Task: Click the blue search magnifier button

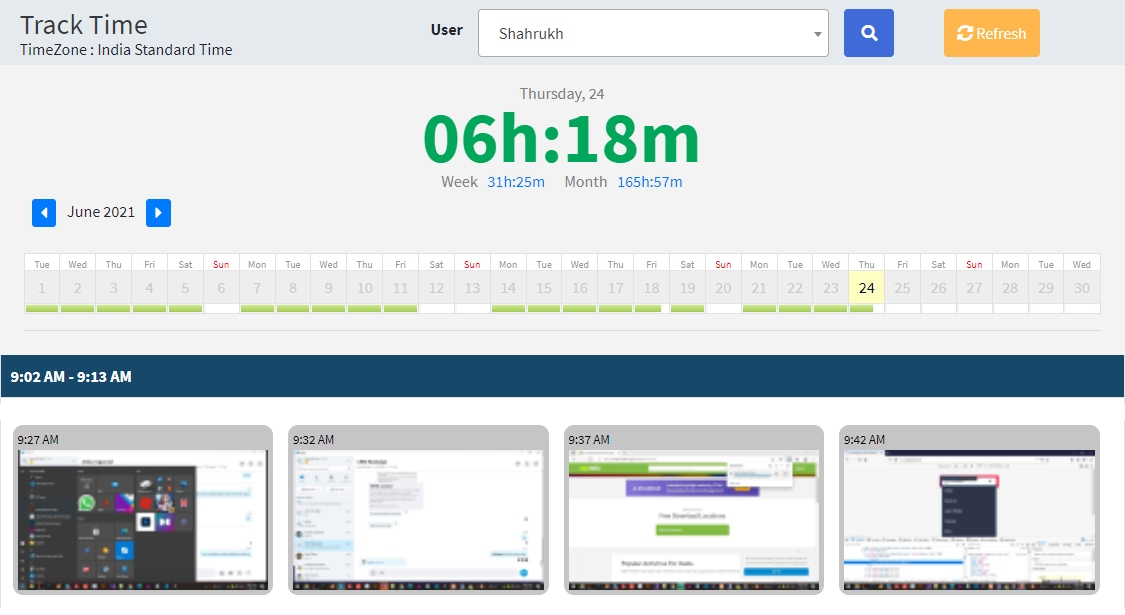Action: point(868,33)
